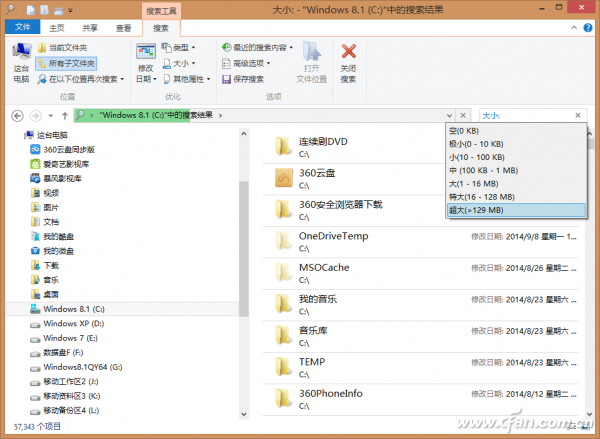
Task: Open recent locations dropdown arrow
Action: coord(51,116)
